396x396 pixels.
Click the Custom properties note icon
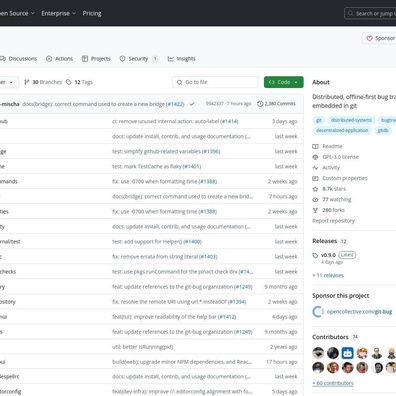315,178
